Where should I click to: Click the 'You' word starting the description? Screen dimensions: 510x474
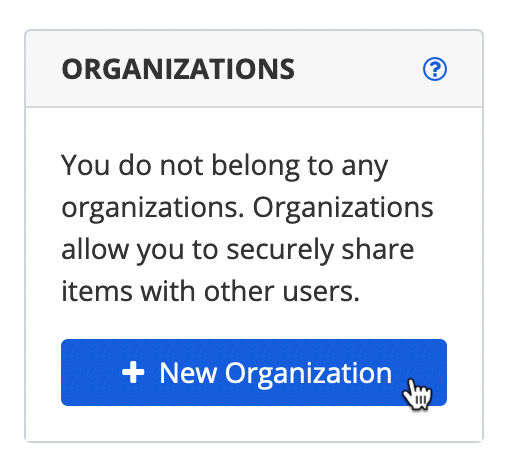click(86, 165)
